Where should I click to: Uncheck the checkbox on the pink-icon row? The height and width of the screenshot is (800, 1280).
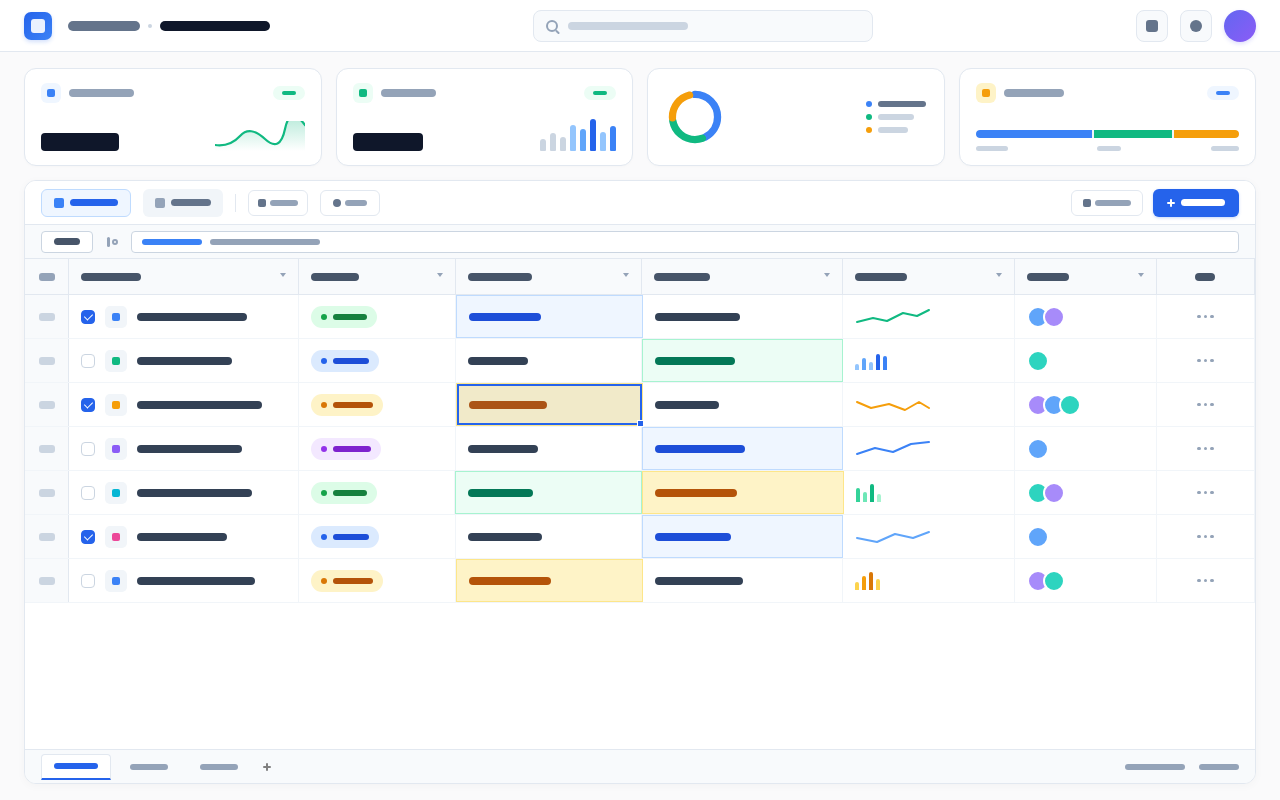pyautogui.click(x=88, y=537)
